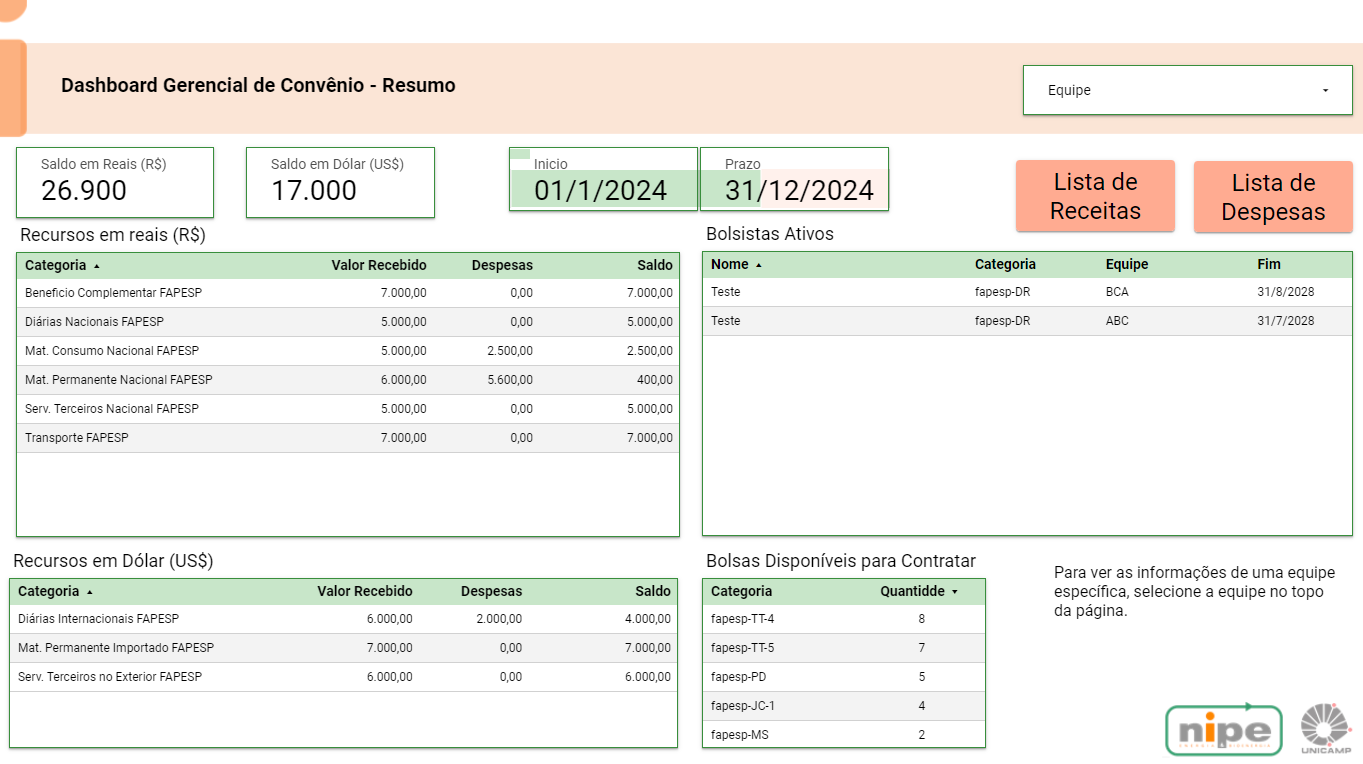The width and height of the screenshot is (1363, 764).
Task: Sort by Categoria in Recursos em Dólar table
Action: coord(55,591)
